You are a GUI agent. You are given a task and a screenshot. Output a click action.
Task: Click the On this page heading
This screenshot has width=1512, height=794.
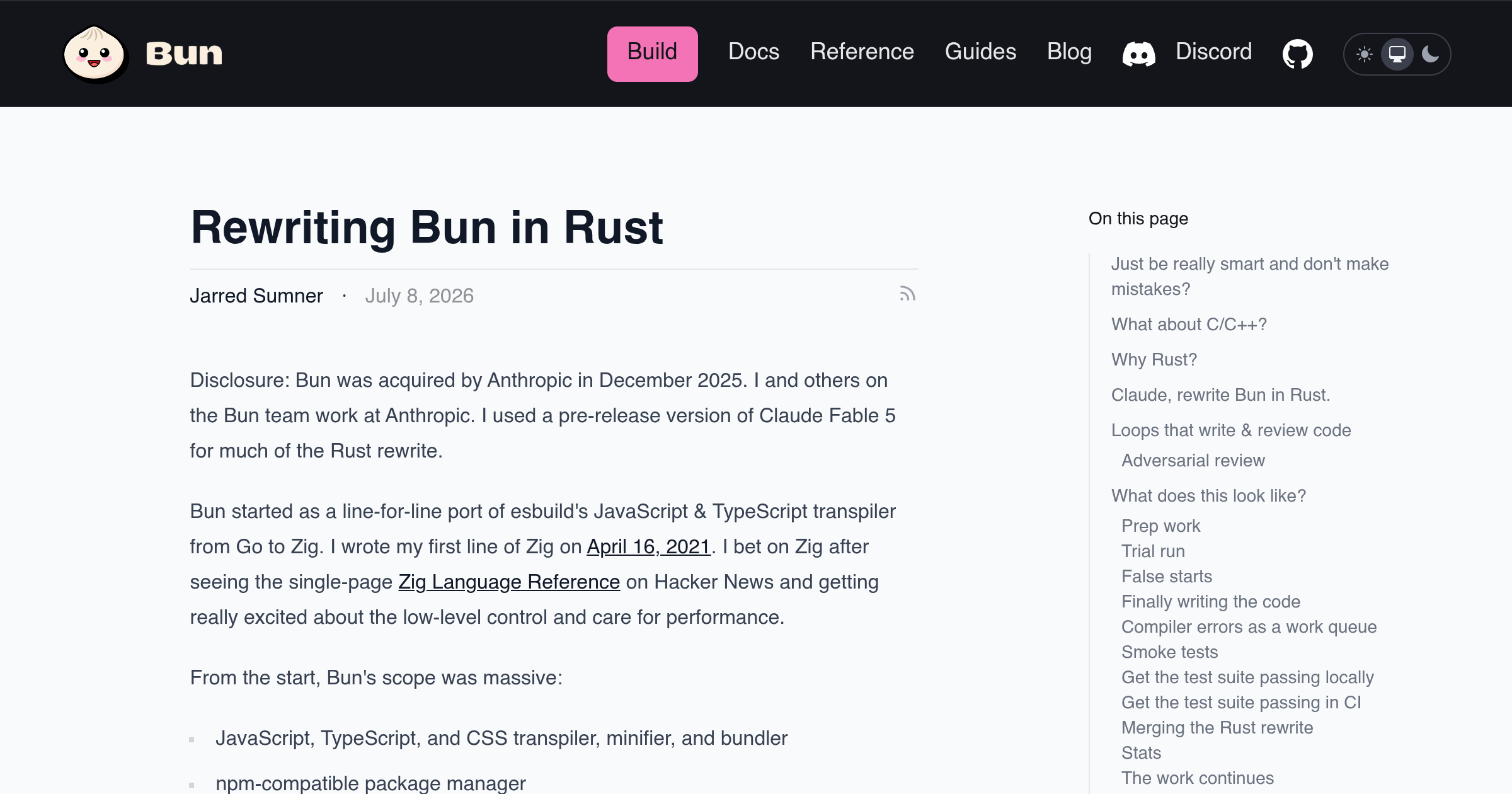1138,218
